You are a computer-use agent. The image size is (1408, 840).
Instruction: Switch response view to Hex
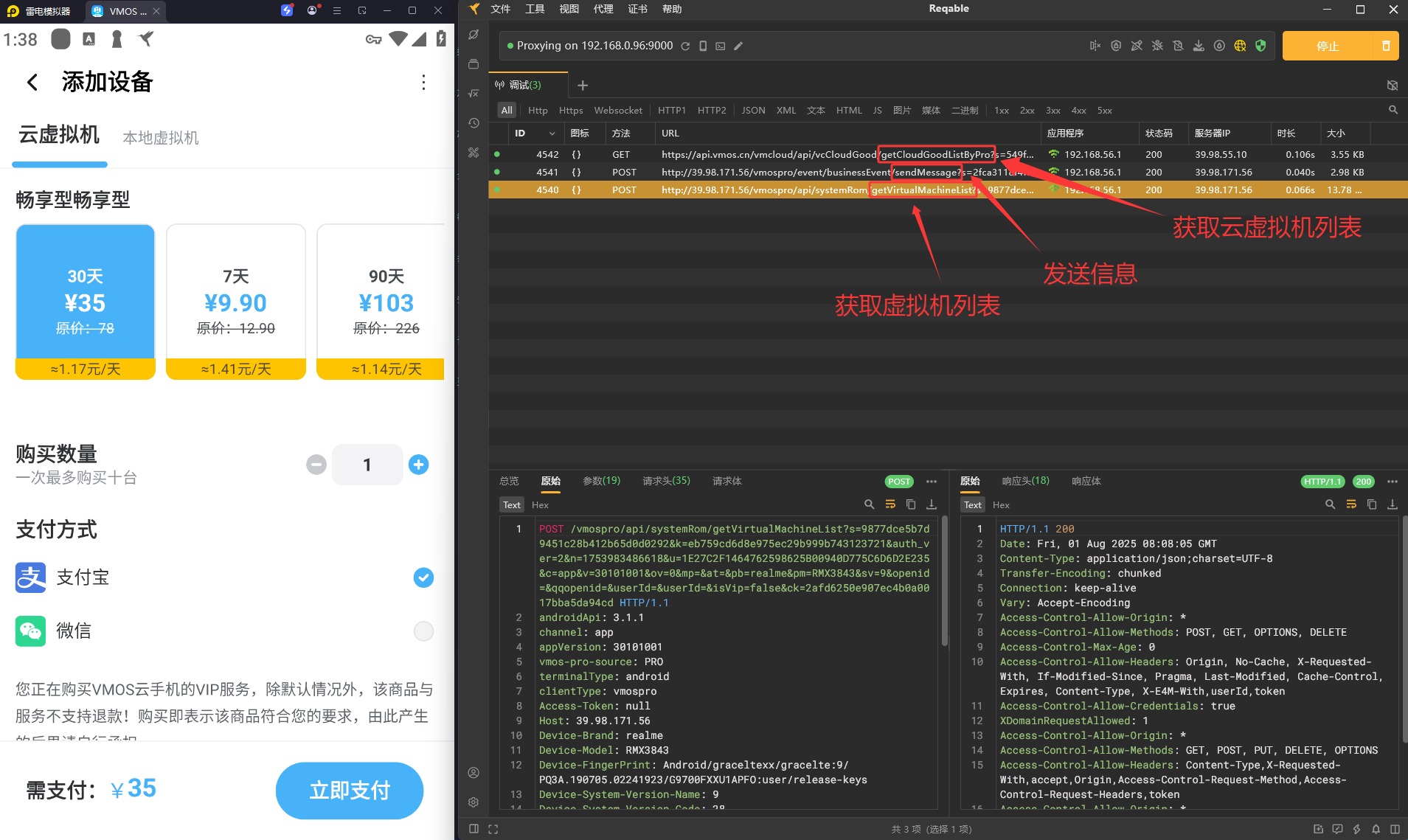pos(1001,504)
